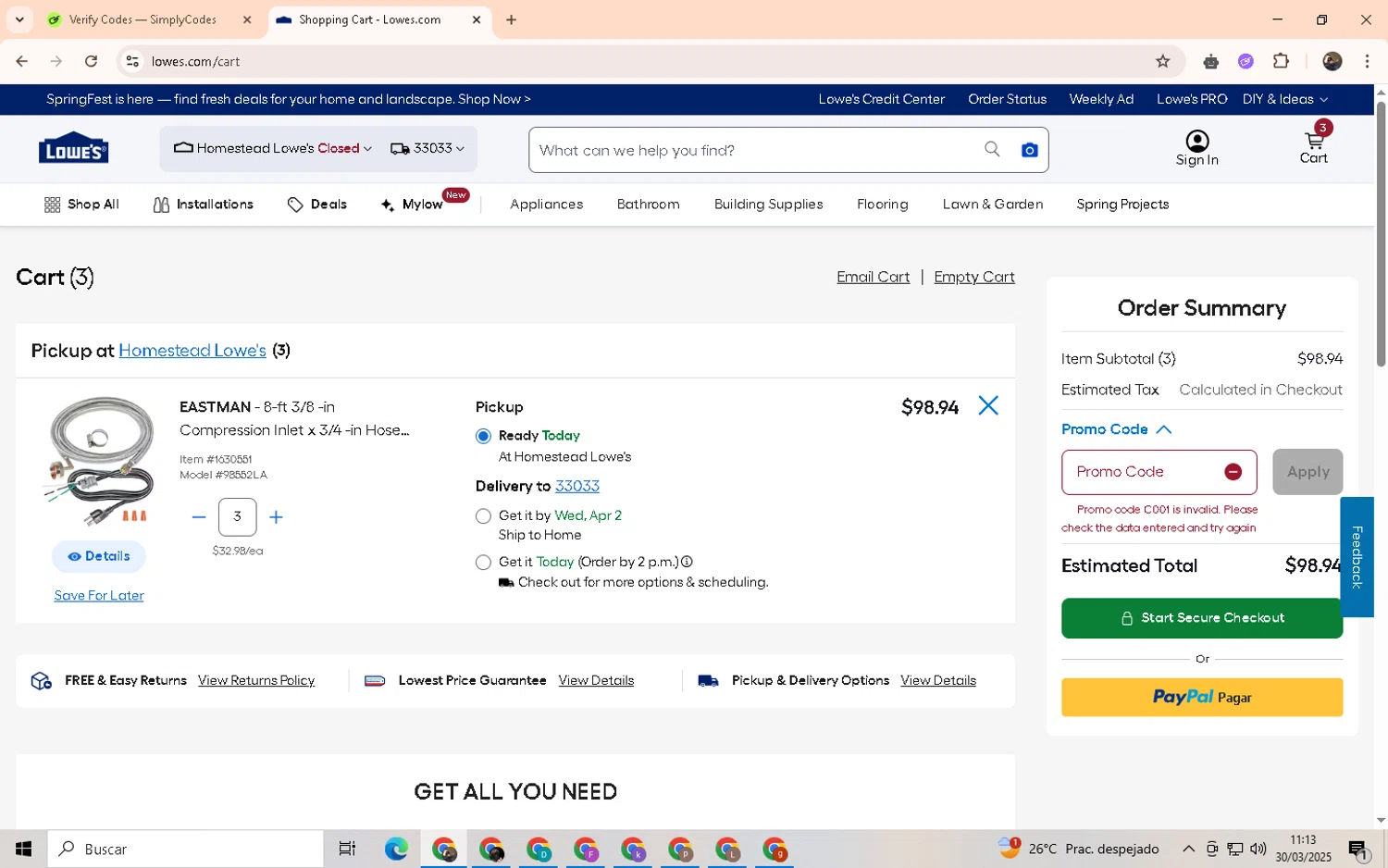The width and height of the screenshot is (1388, 868).
Task: Close the Verify Codes tab
Action: (x=247, y=19)
